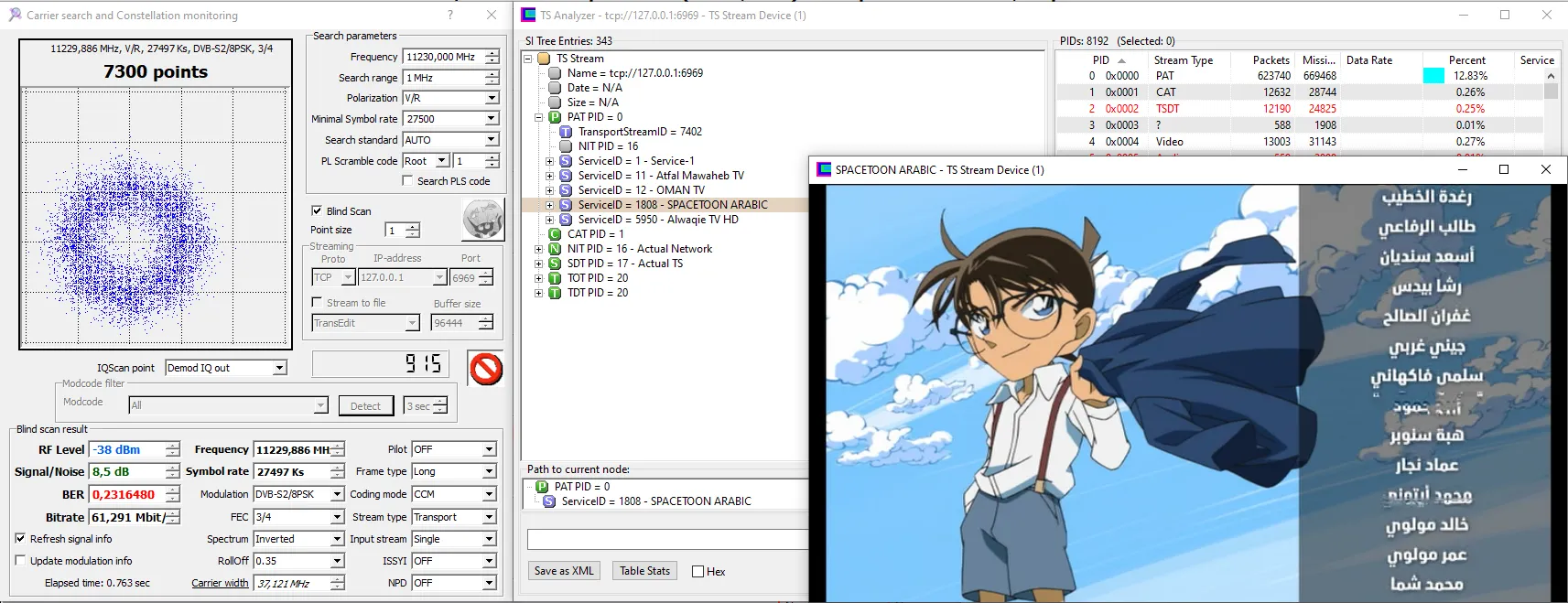Select the SPACETOON ARABIC service entry

[672, 205]
